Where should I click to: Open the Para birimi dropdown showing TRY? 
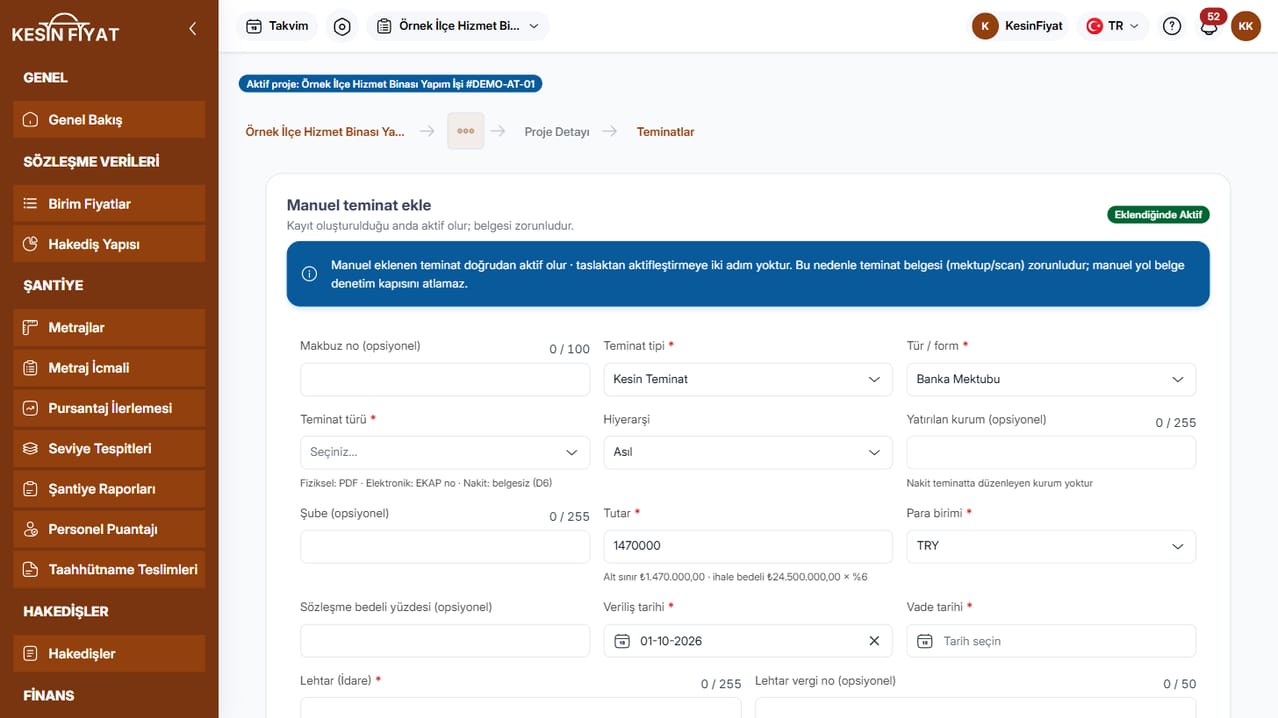(x=1051, y=546)
